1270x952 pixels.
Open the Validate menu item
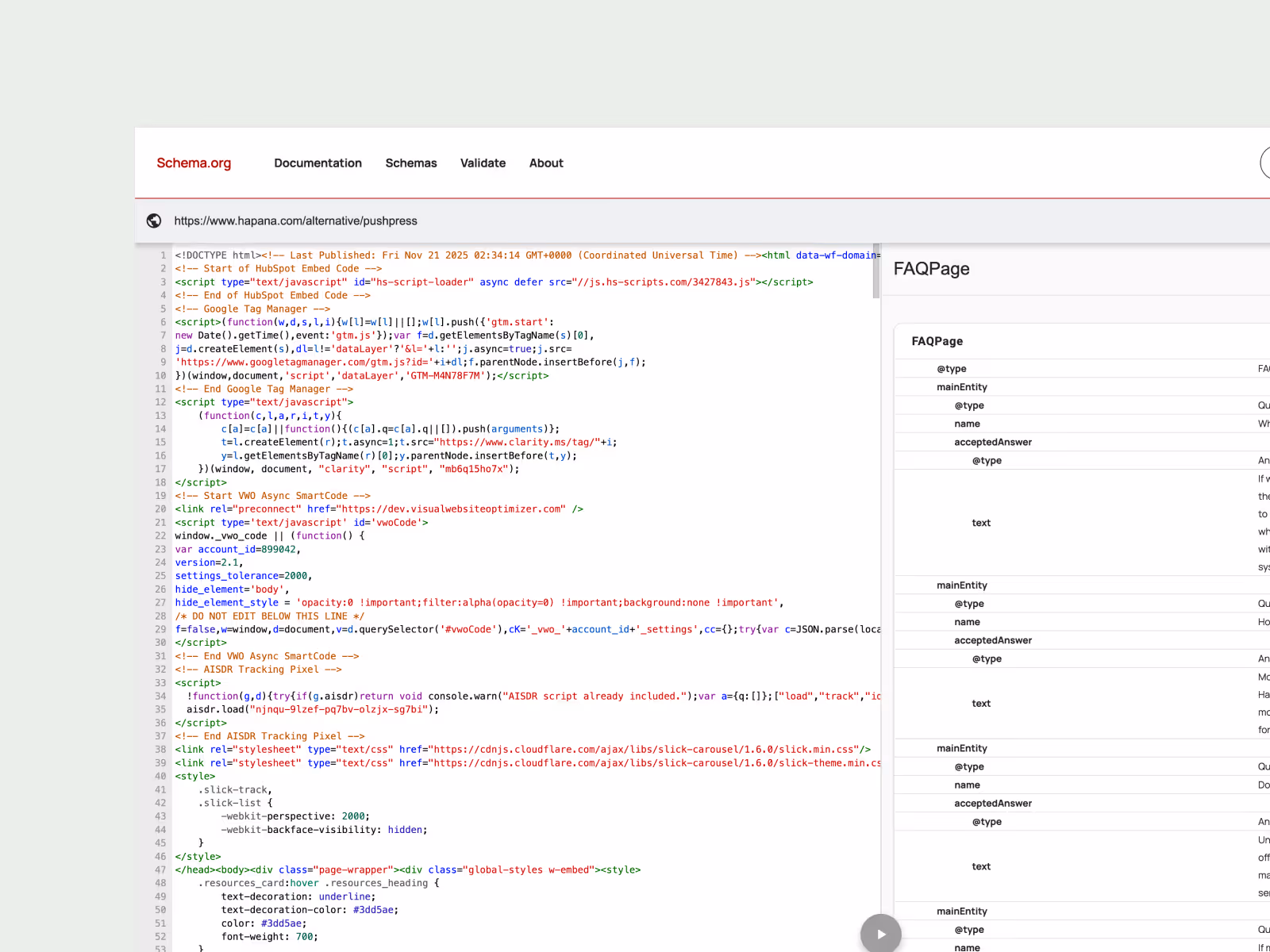pyautogui.click(x=483, y=163)
